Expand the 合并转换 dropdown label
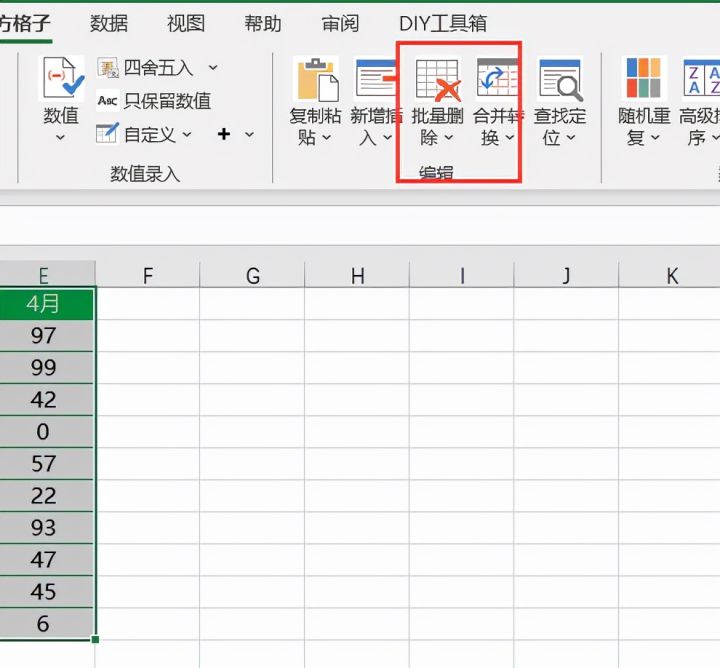720x668 pixels. click(x=498, y=126)
